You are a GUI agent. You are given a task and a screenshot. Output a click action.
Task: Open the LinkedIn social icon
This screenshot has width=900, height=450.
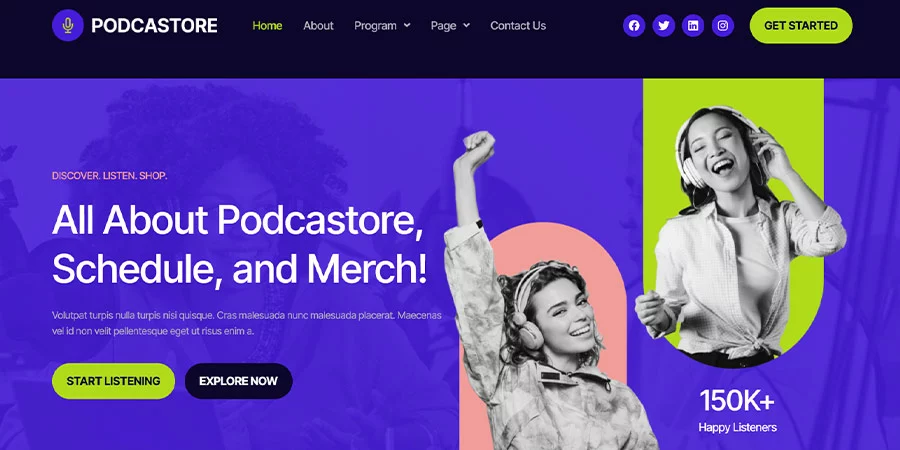(693, 25)
